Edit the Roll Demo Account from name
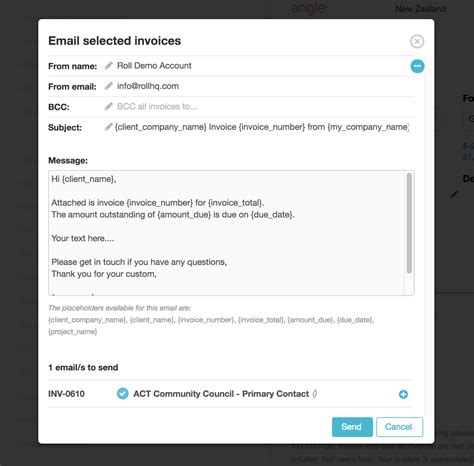Viewport: 474px width, 466px height. 154,66
